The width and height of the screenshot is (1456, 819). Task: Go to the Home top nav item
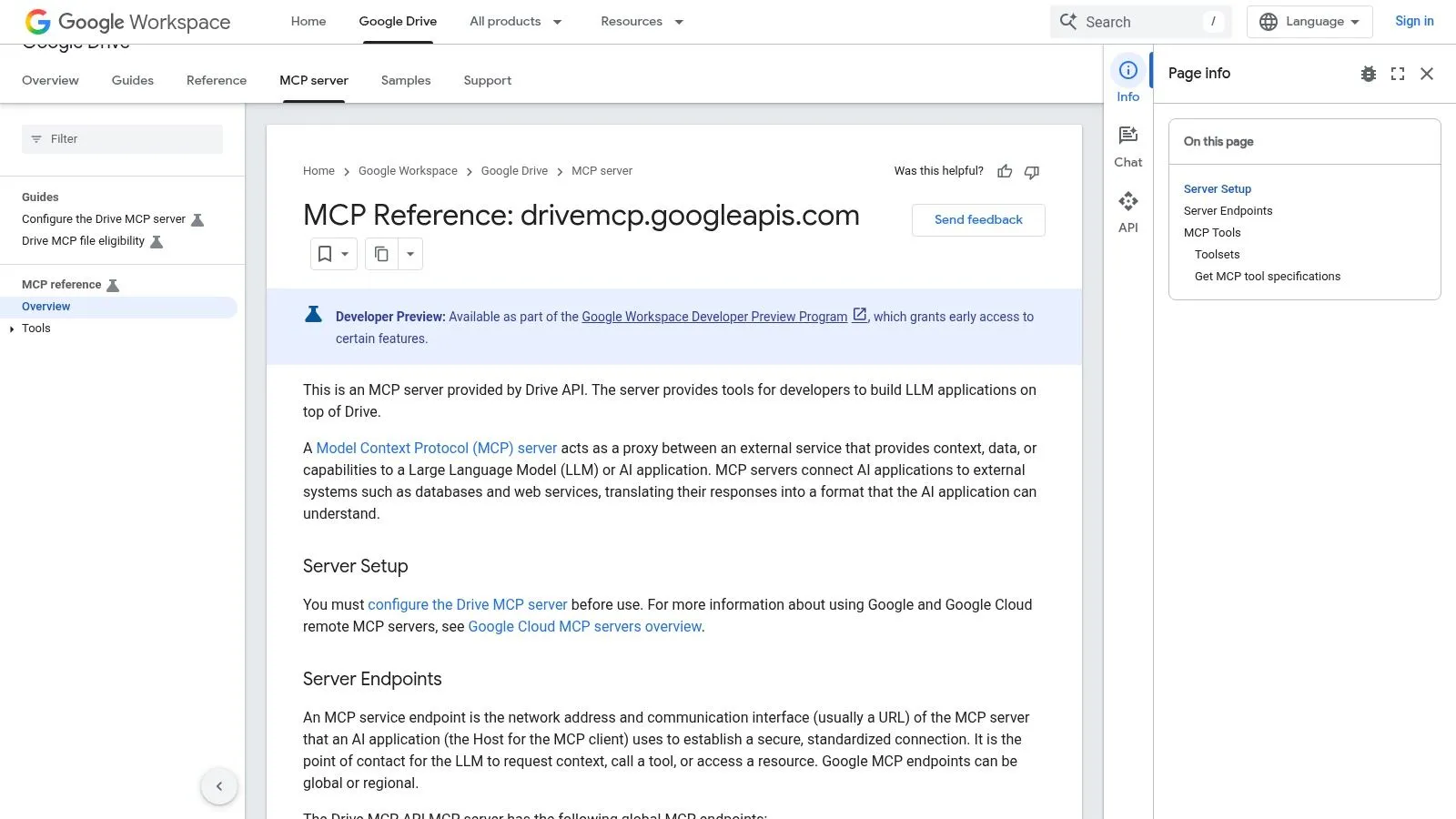point(308,21)
